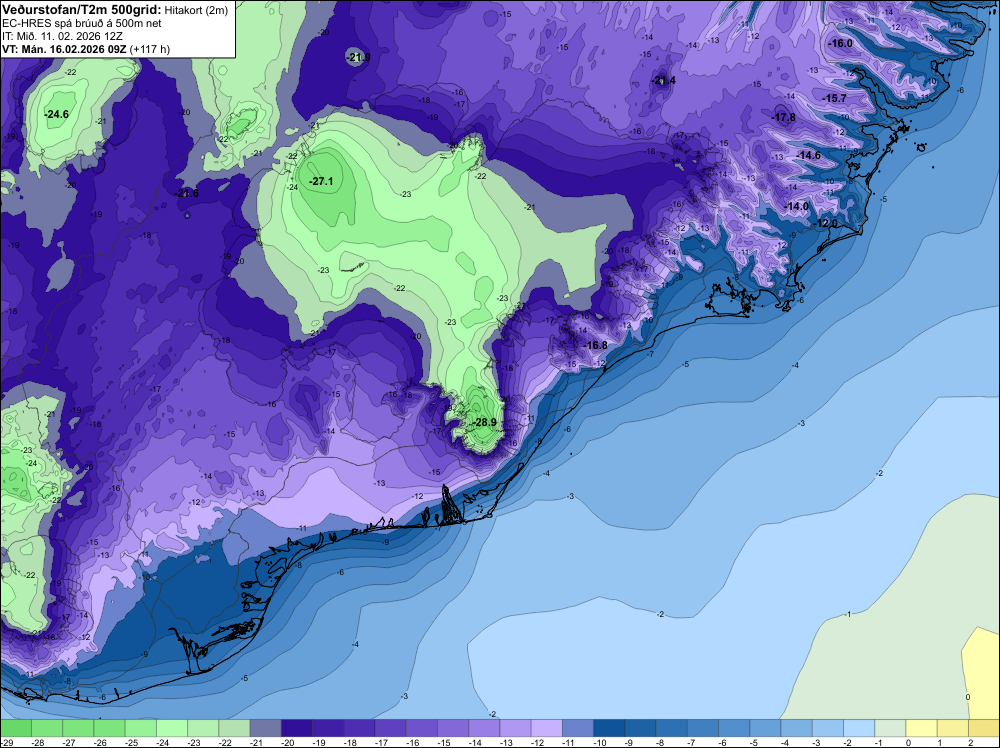
Task: Click the 0 contour label inside the yellow area
Action: click(x=967, y=697)
